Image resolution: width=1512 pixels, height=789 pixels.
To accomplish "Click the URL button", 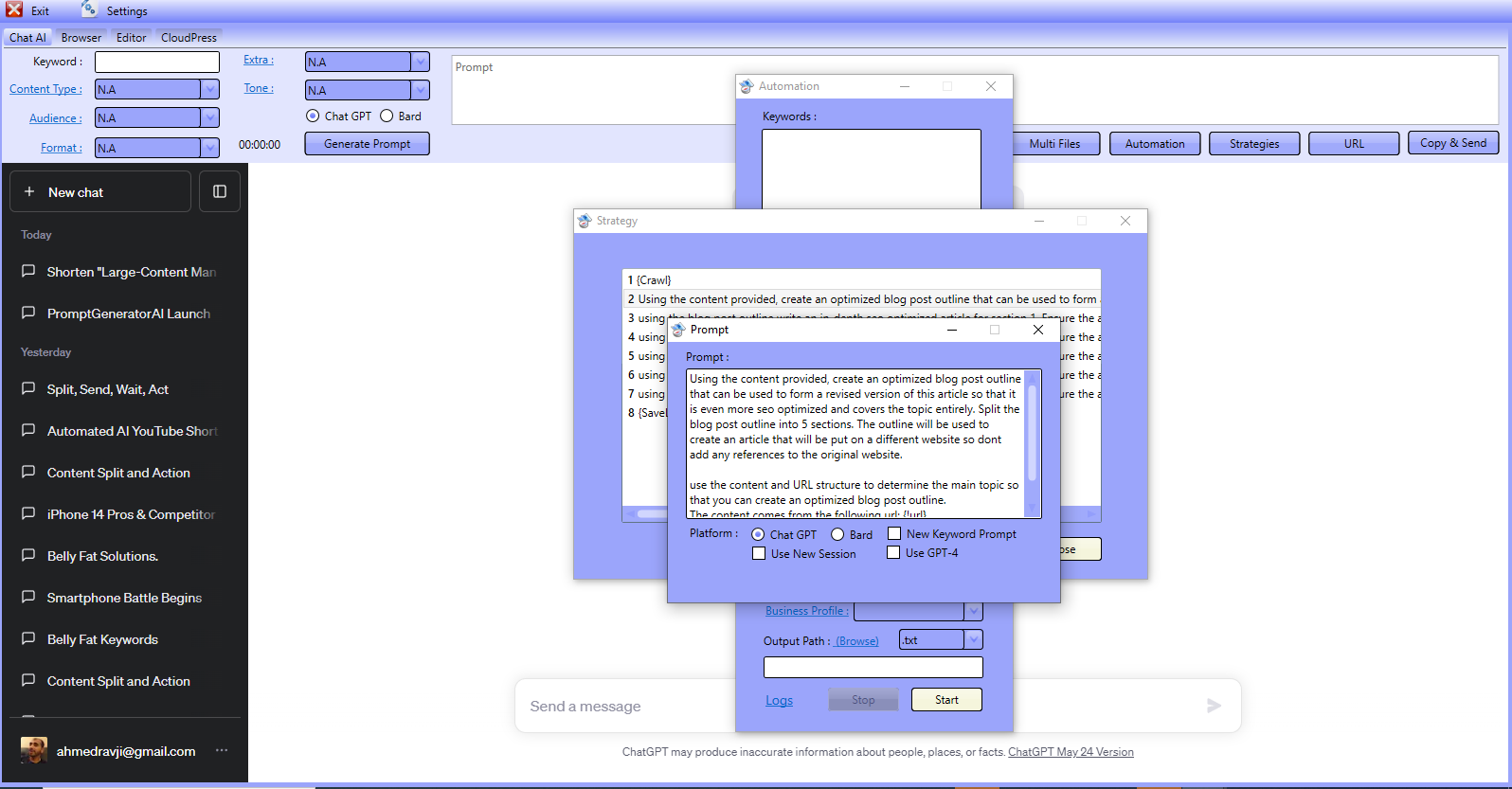I will click(1354, 144).
